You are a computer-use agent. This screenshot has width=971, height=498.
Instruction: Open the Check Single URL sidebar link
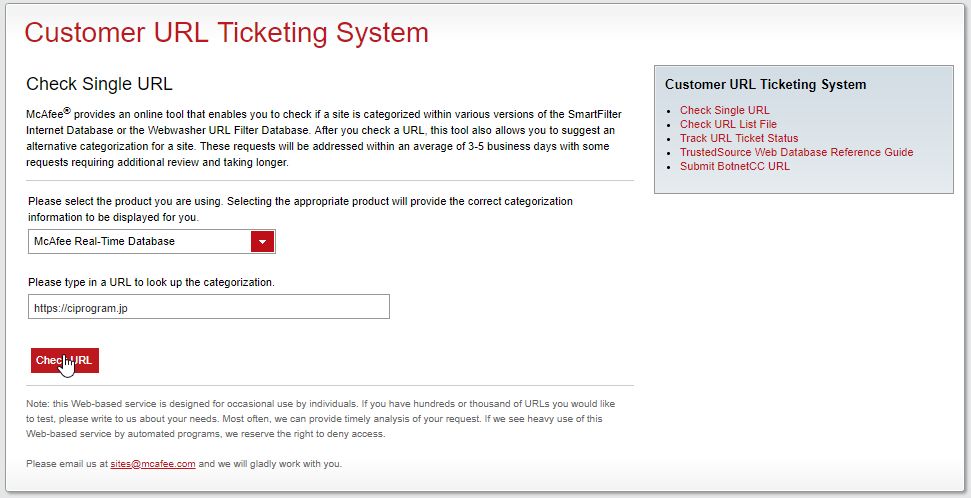tap(725, 110)
